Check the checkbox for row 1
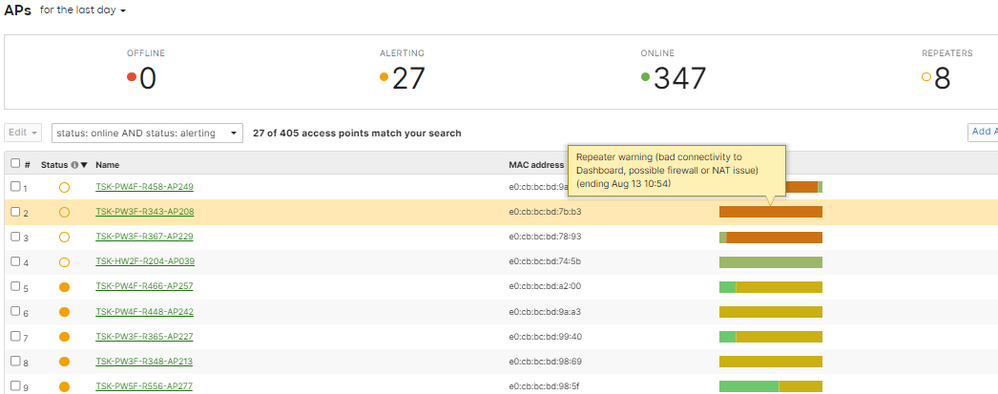 coord(15,186)
